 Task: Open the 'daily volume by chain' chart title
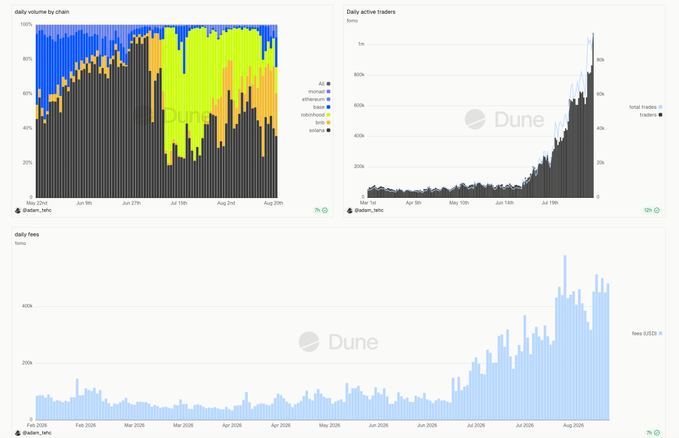(42, 12)
